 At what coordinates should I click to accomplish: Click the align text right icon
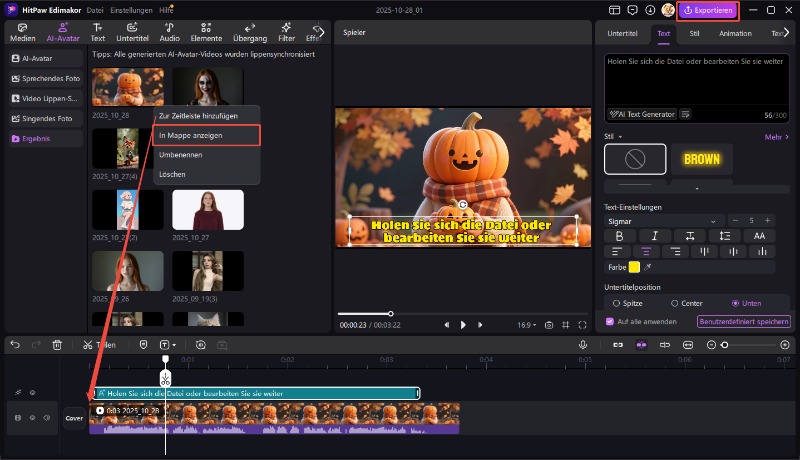point(675,251)
